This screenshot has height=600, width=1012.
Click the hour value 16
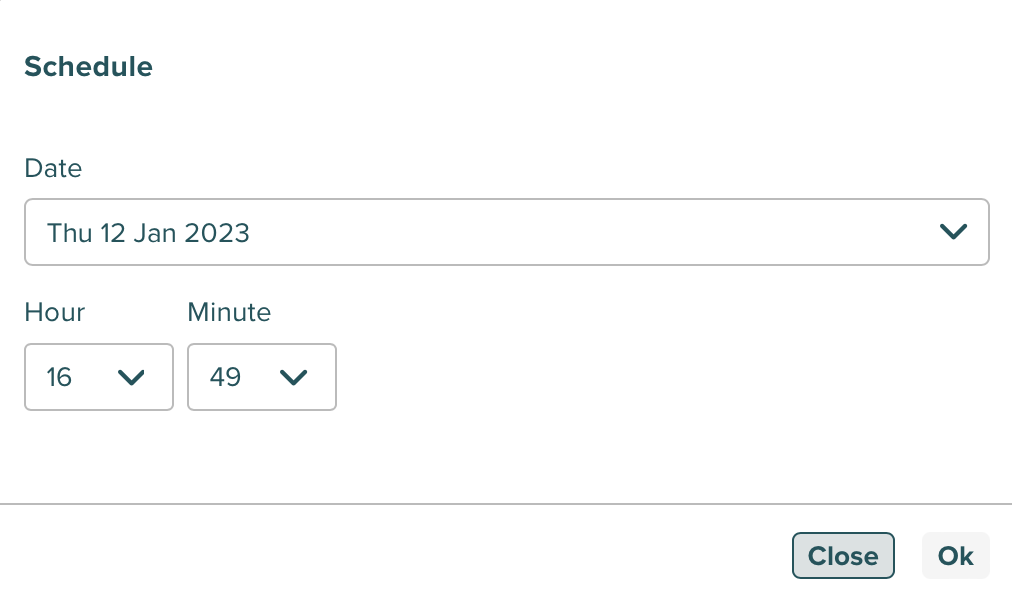[59, 377]
